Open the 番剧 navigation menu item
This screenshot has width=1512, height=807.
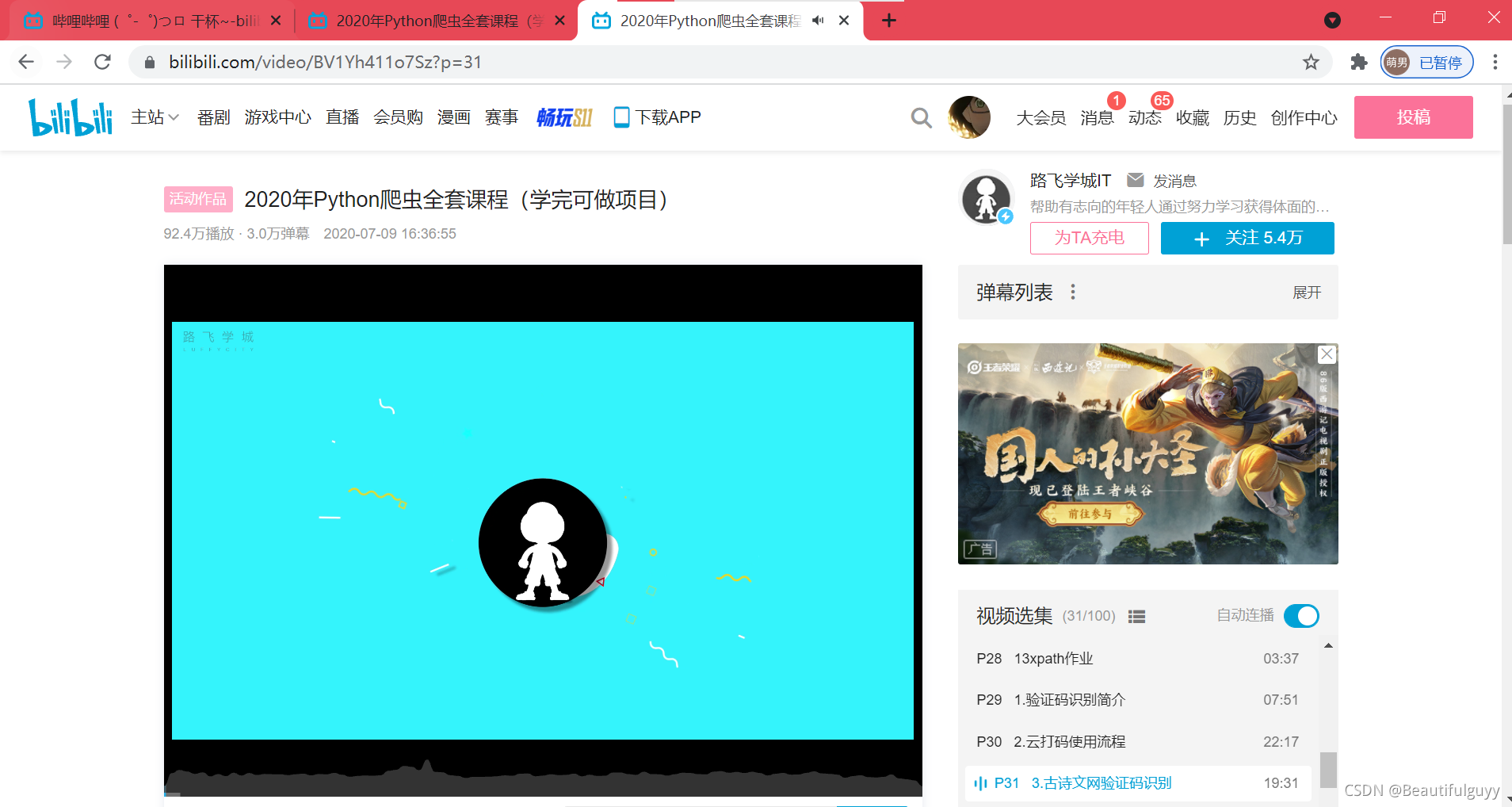point(212,117)
